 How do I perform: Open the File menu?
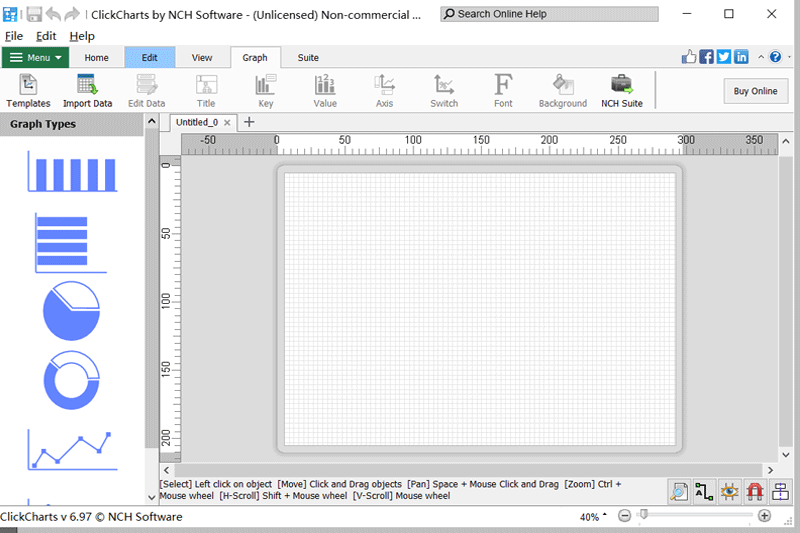click(x=14, y=36)
